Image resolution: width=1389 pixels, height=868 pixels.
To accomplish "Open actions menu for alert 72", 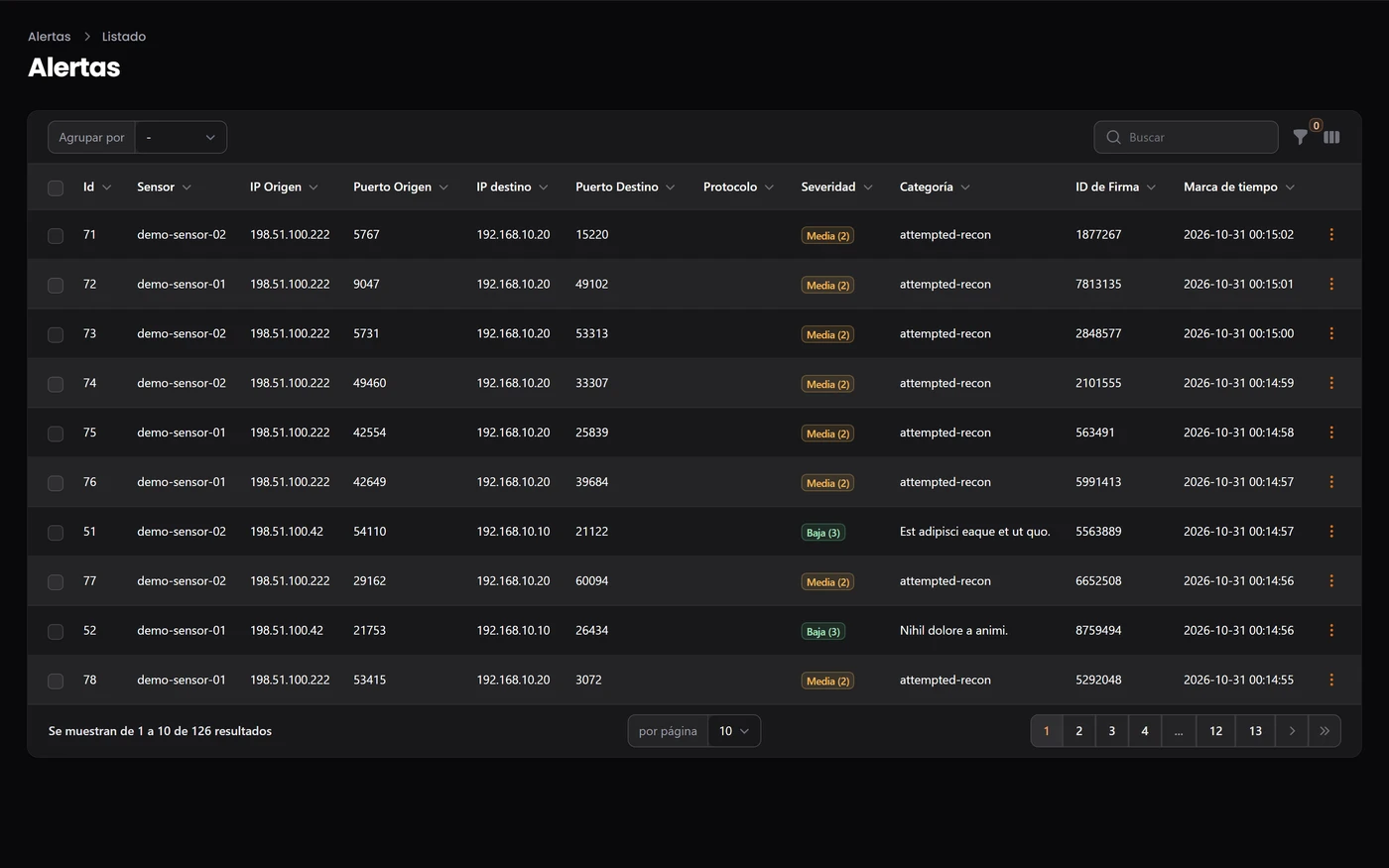I will 1331,285.
